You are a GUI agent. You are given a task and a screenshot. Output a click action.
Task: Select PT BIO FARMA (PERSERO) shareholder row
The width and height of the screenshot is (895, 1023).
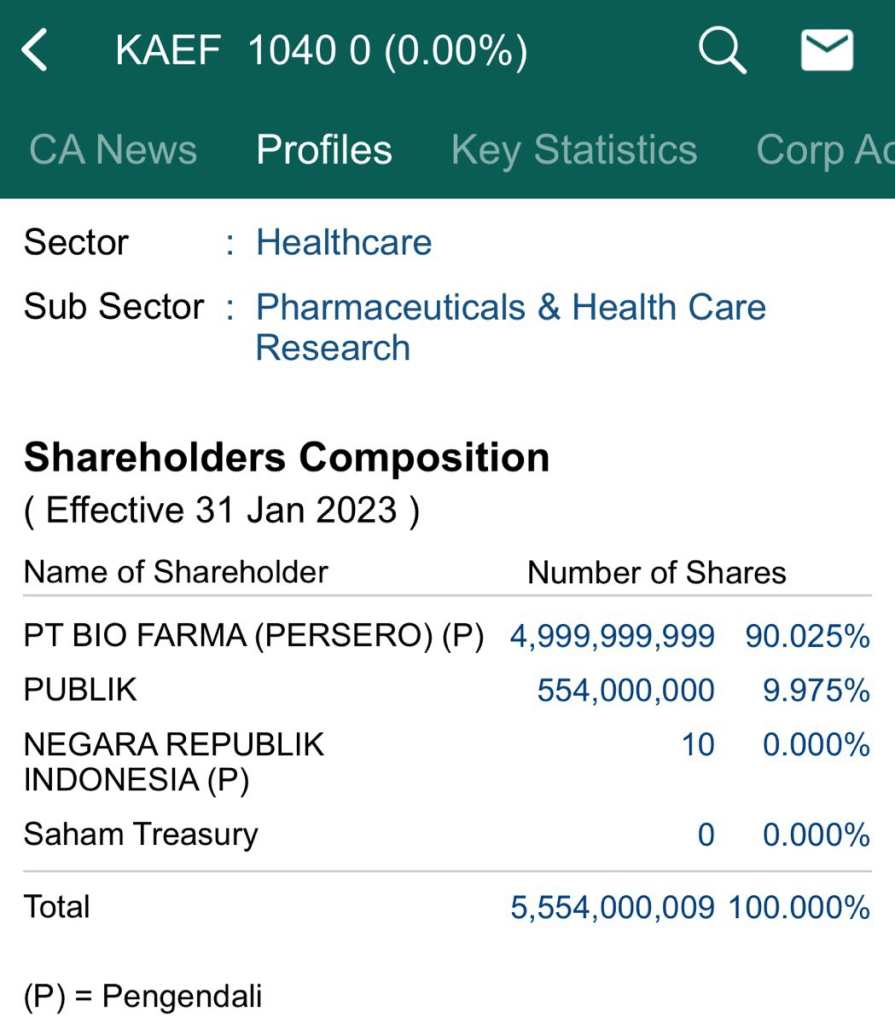[253, 636]
